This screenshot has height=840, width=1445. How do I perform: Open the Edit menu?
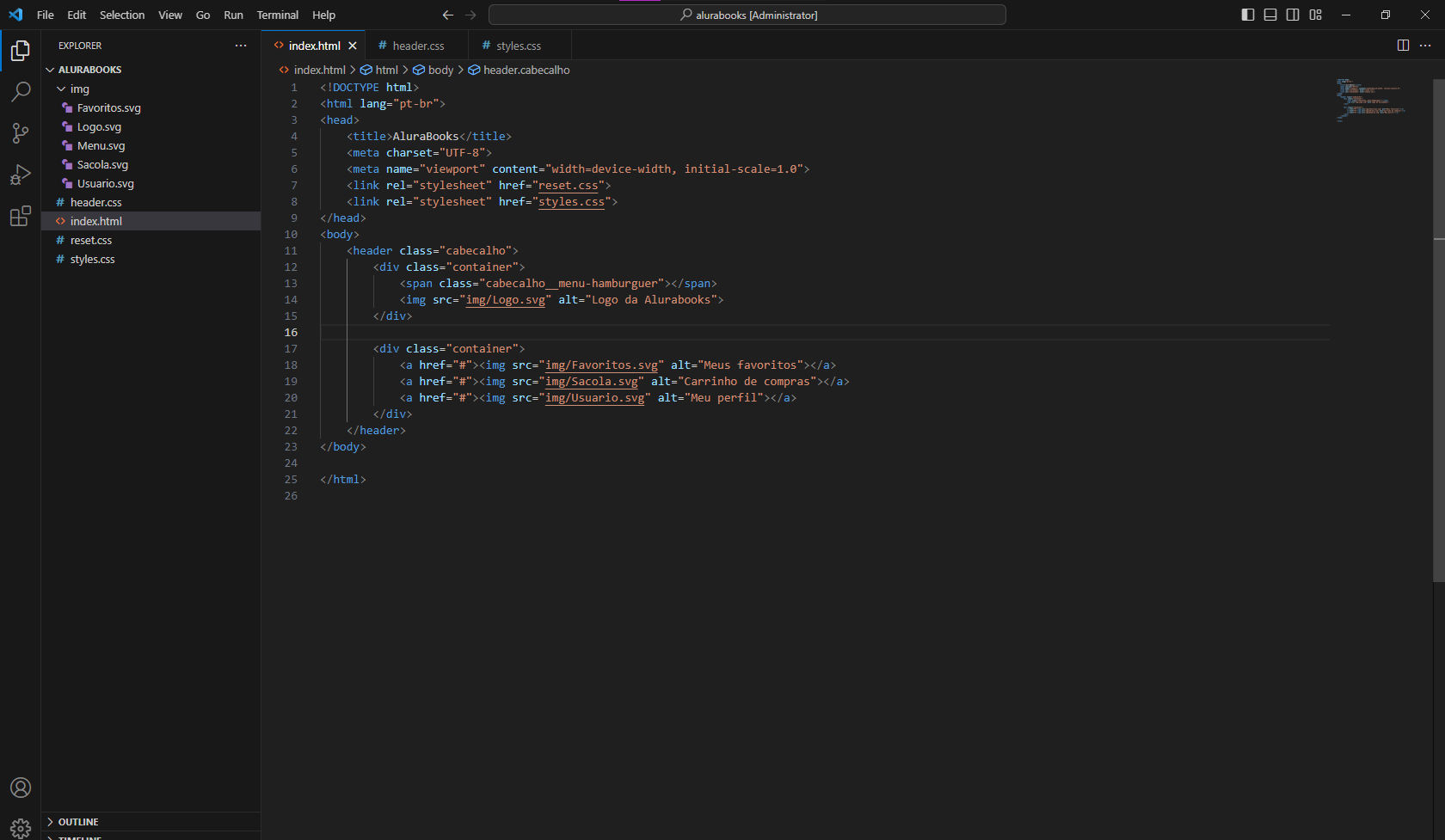click(77, 15)
